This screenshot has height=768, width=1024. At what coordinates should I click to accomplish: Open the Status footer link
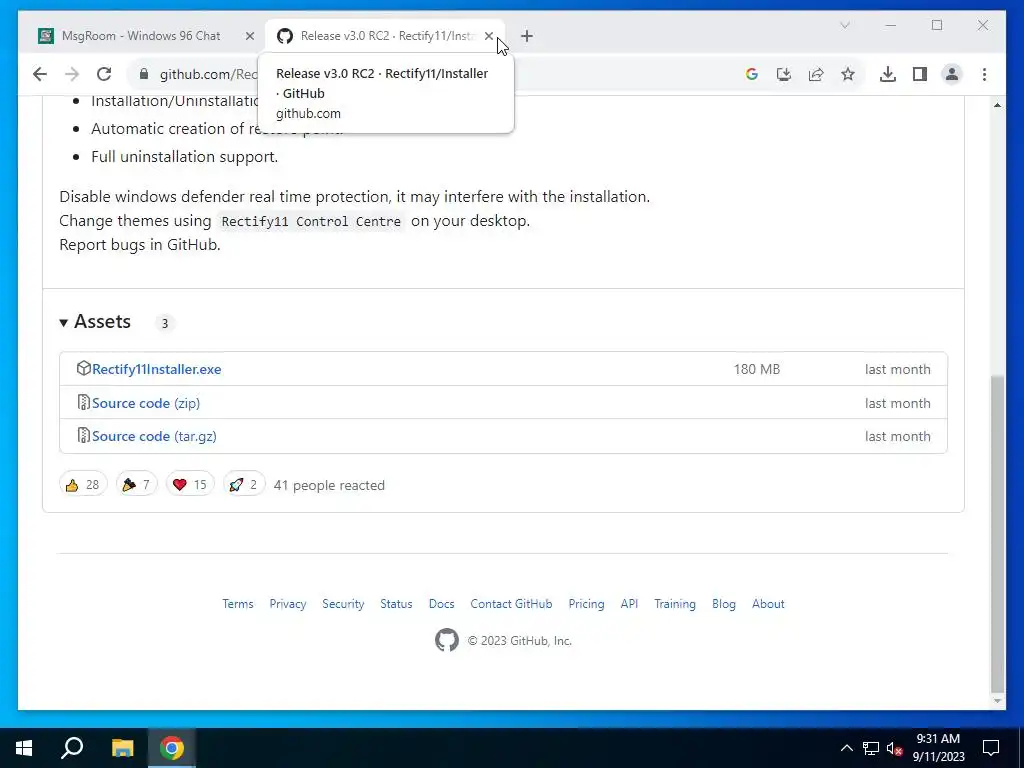coord(396,604)
